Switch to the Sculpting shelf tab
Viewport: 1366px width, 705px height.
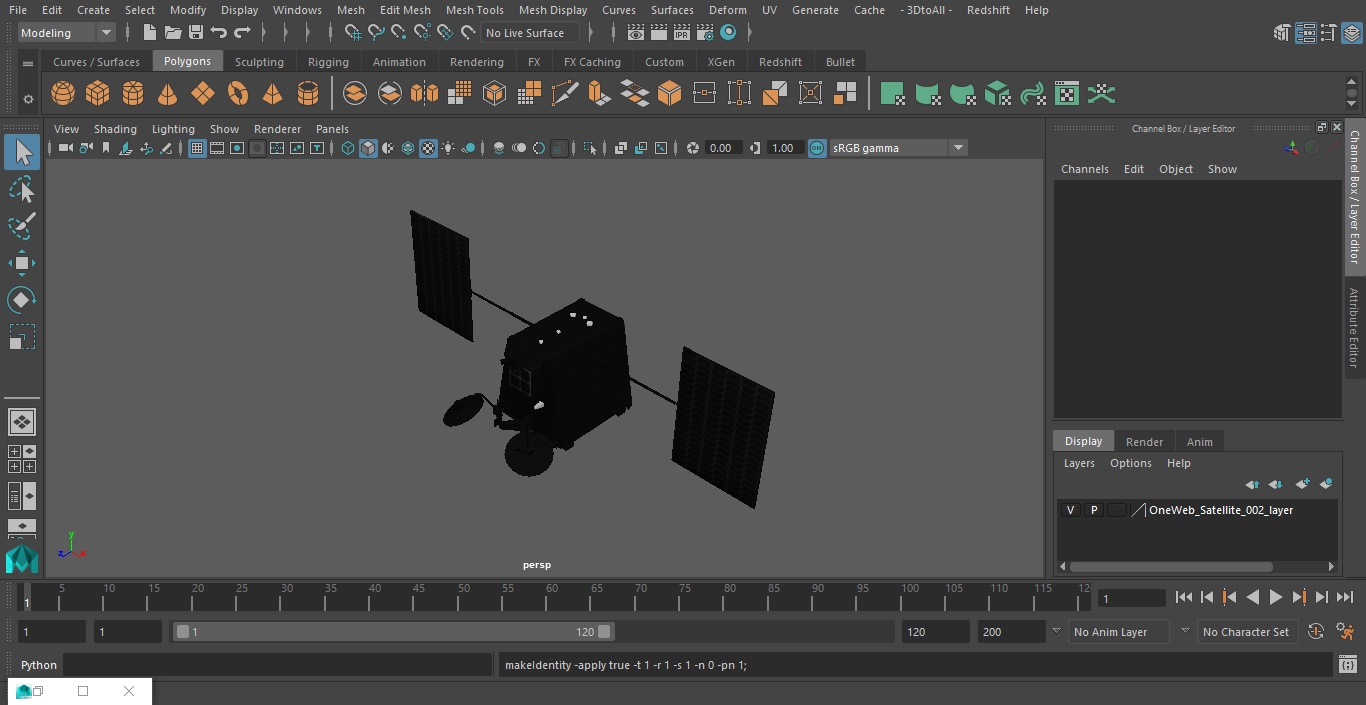tap(259, 62)
